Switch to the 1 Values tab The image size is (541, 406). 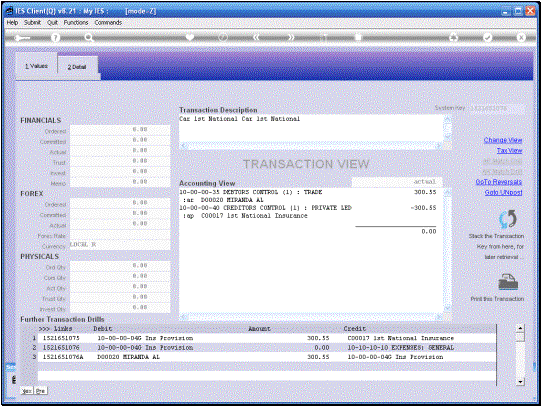pyautogui.click(x=36, y=66)
